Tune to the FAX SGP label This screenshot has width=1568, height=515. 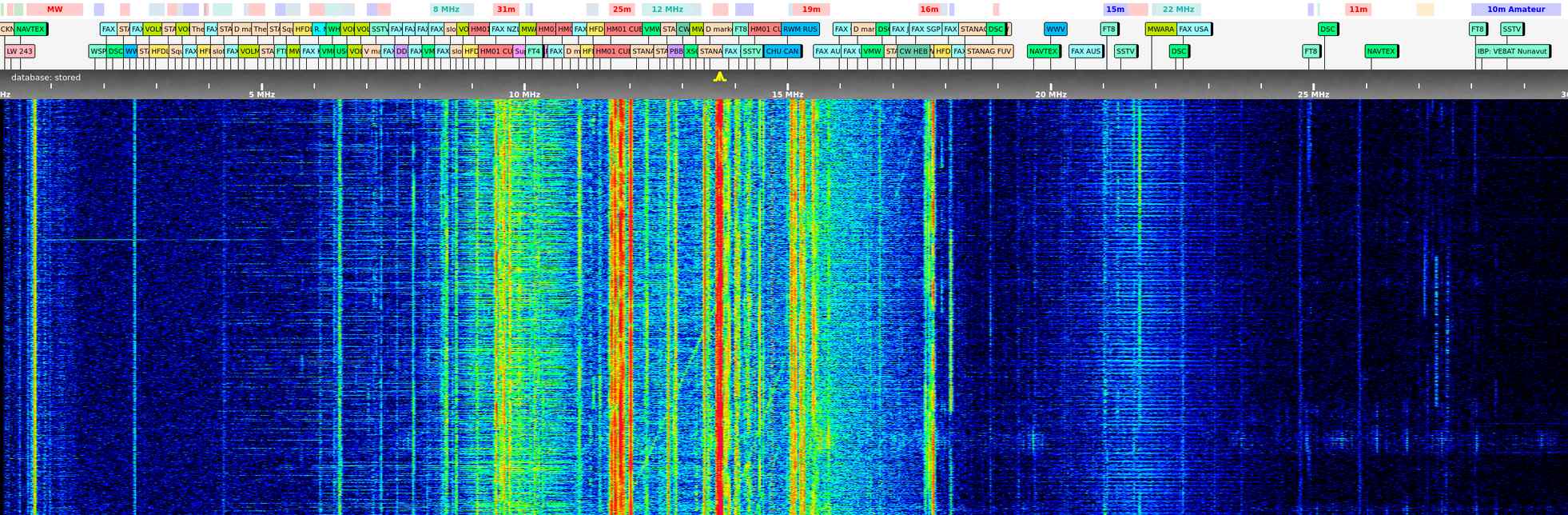tap(925, 30)
